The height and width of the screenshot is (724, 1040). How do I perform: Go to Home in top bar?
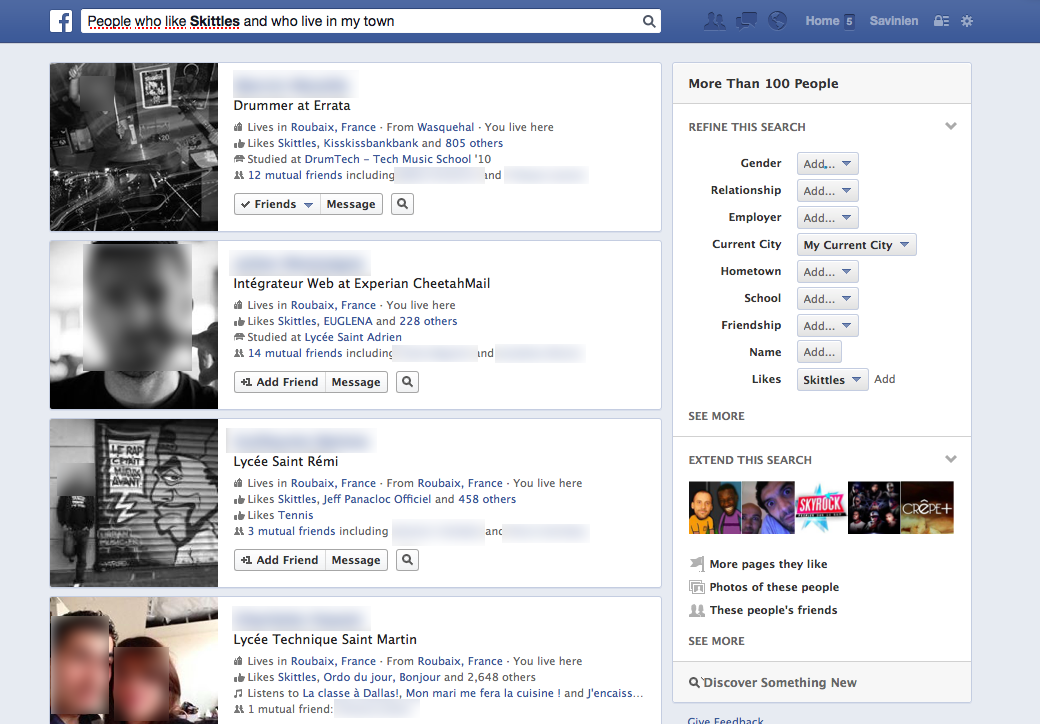click(822, 21)
